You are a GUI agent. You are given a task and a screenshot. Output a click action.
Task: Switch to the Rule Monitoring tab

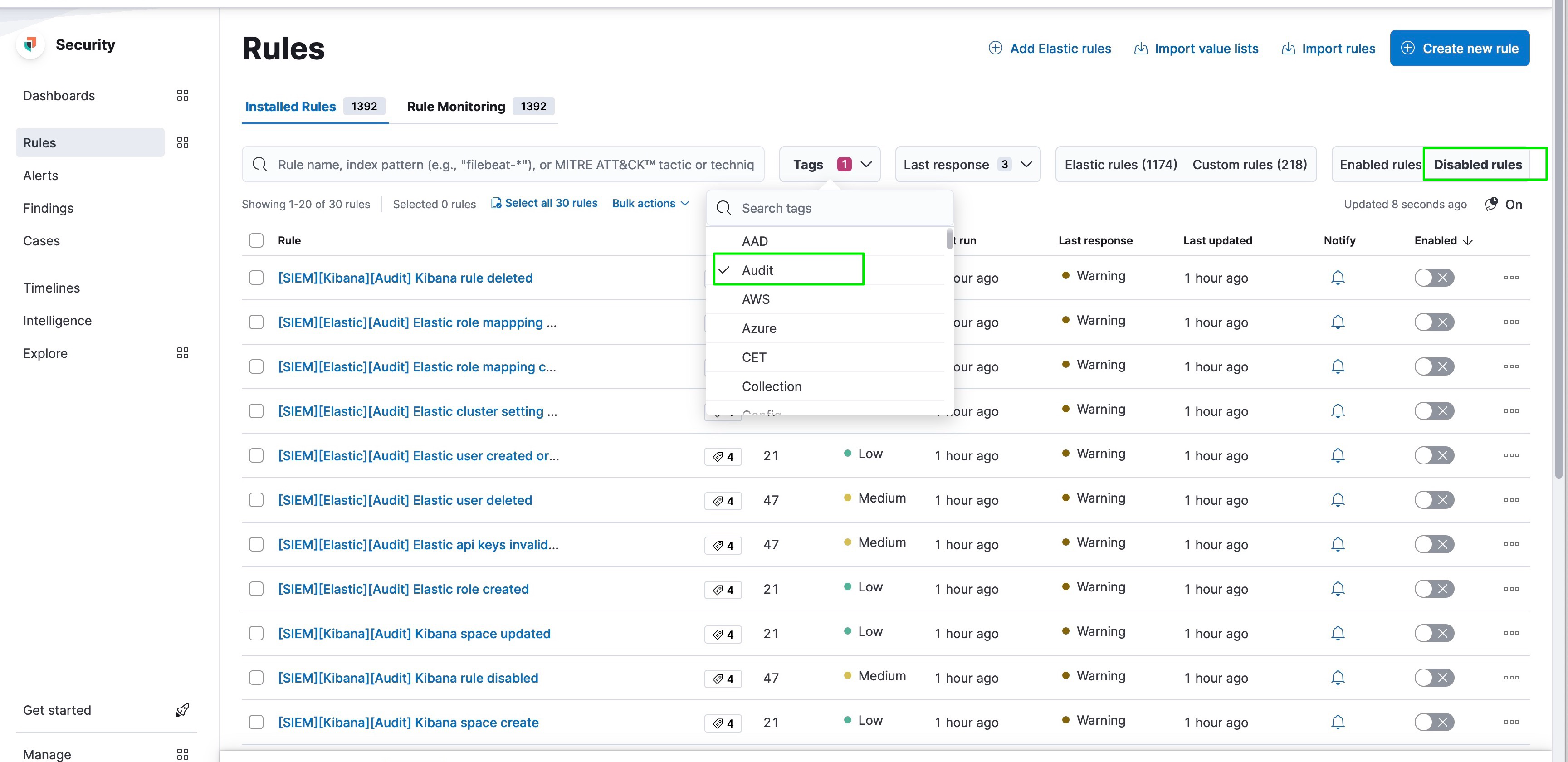(x=455, y=106)
